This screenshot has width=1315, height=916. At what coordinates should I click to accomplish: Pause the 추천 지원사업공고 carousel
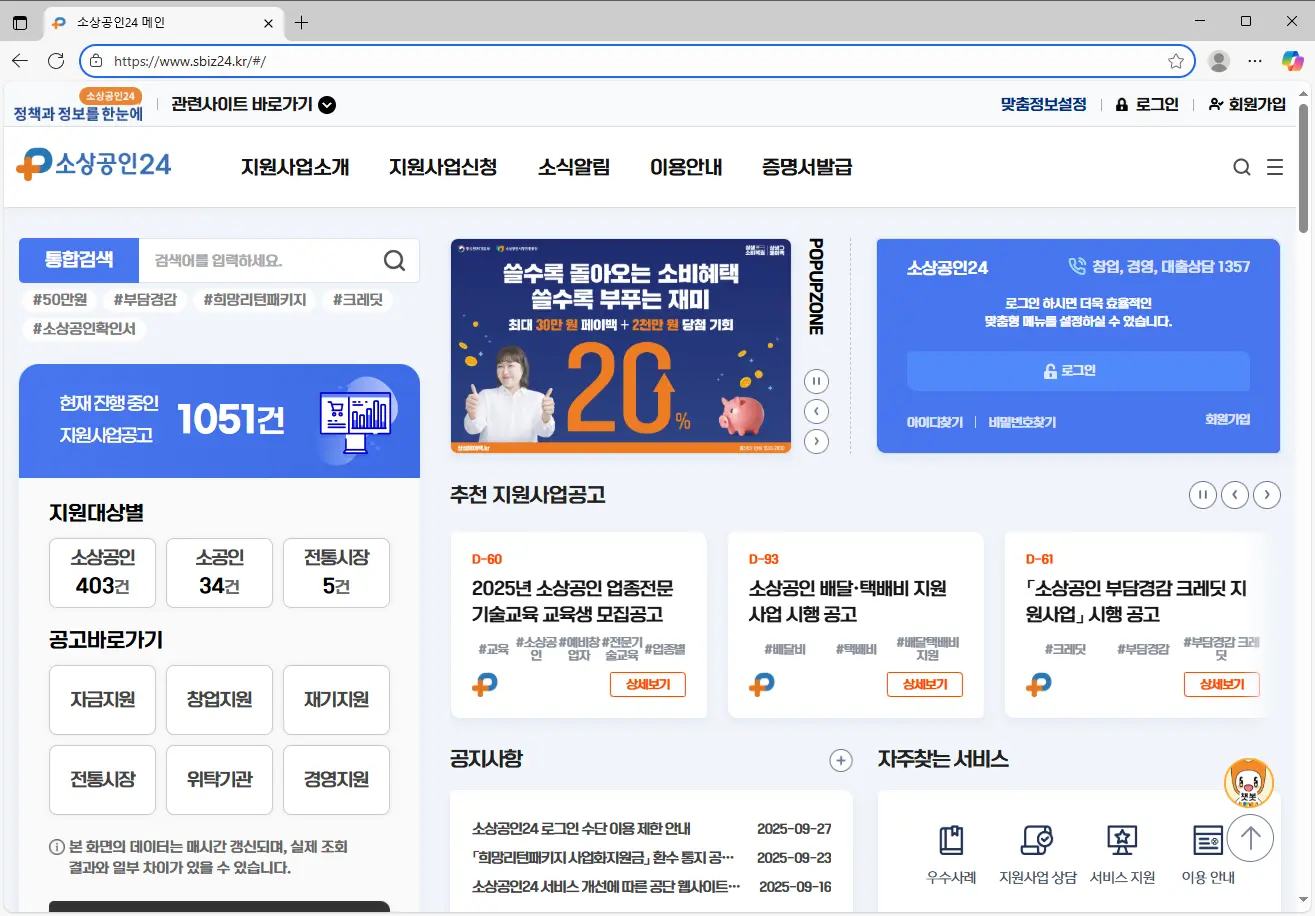[1202, 494]
